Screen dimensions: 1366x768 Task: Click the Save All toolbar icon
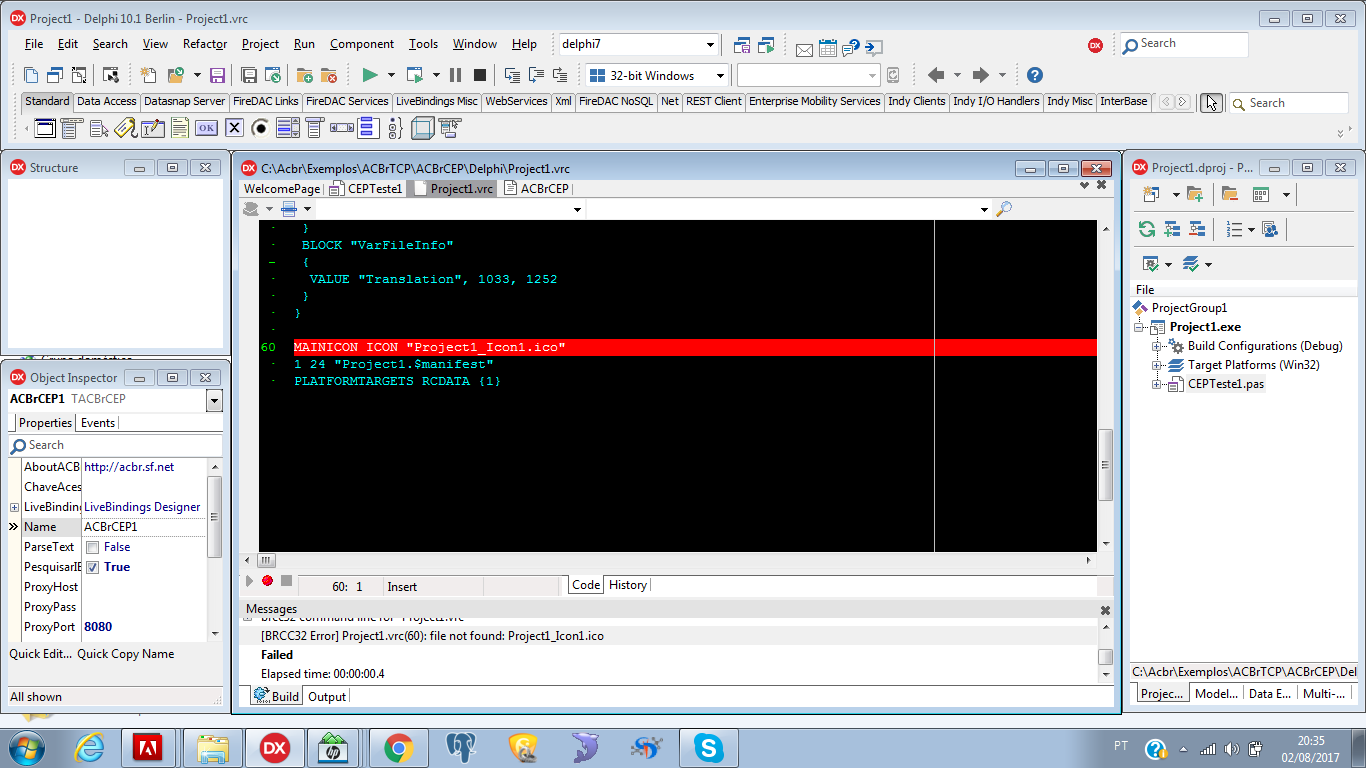tap(249, 75)
